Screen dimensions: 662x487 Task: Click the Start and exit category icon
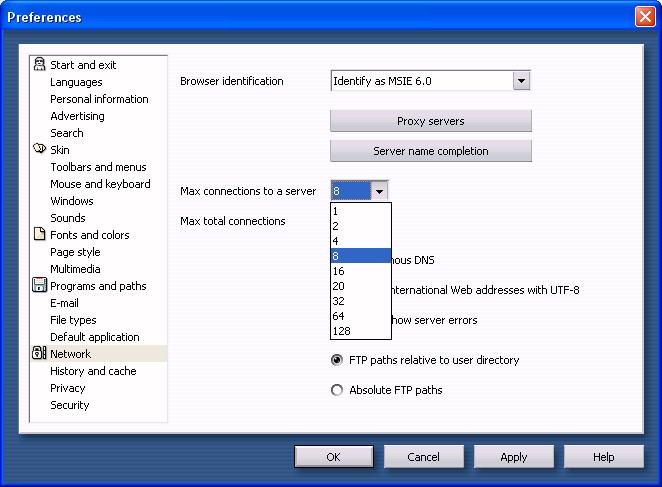tap(39, 65)
